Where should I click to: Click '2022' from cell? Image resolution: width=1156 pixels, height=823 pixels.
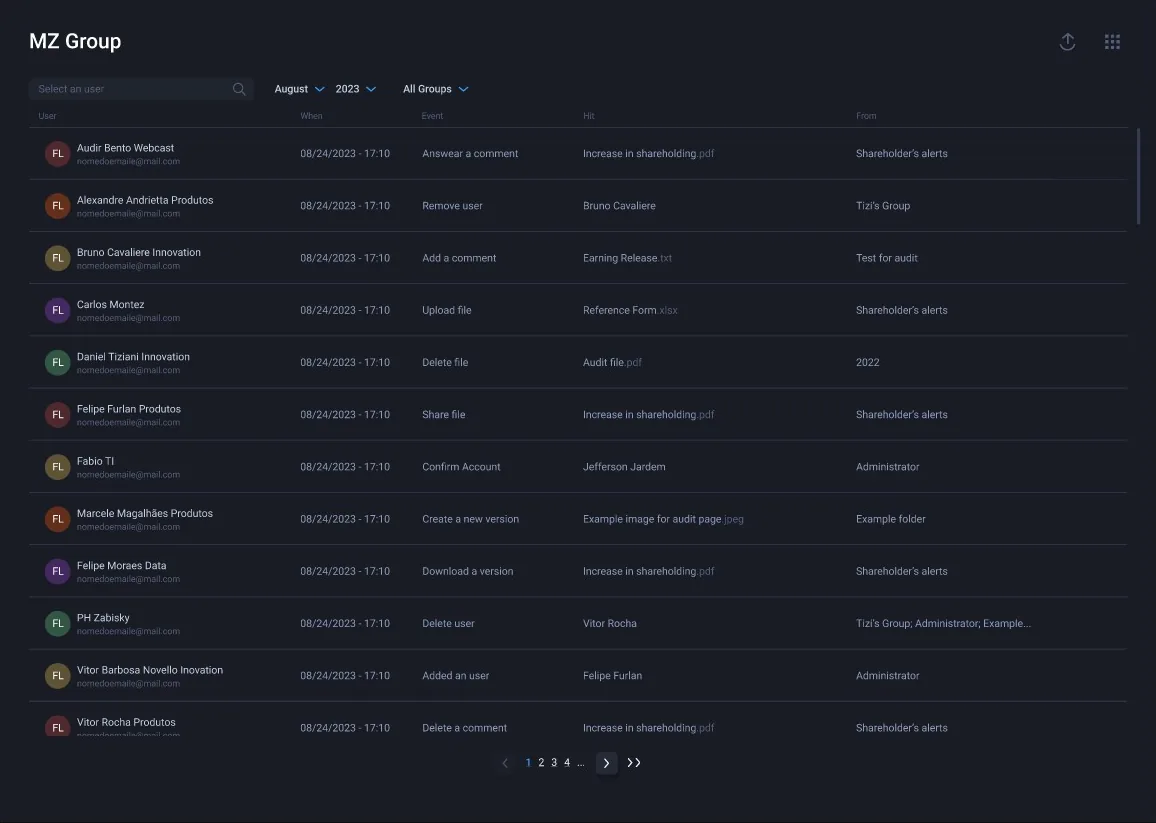[x=868, y=363]
